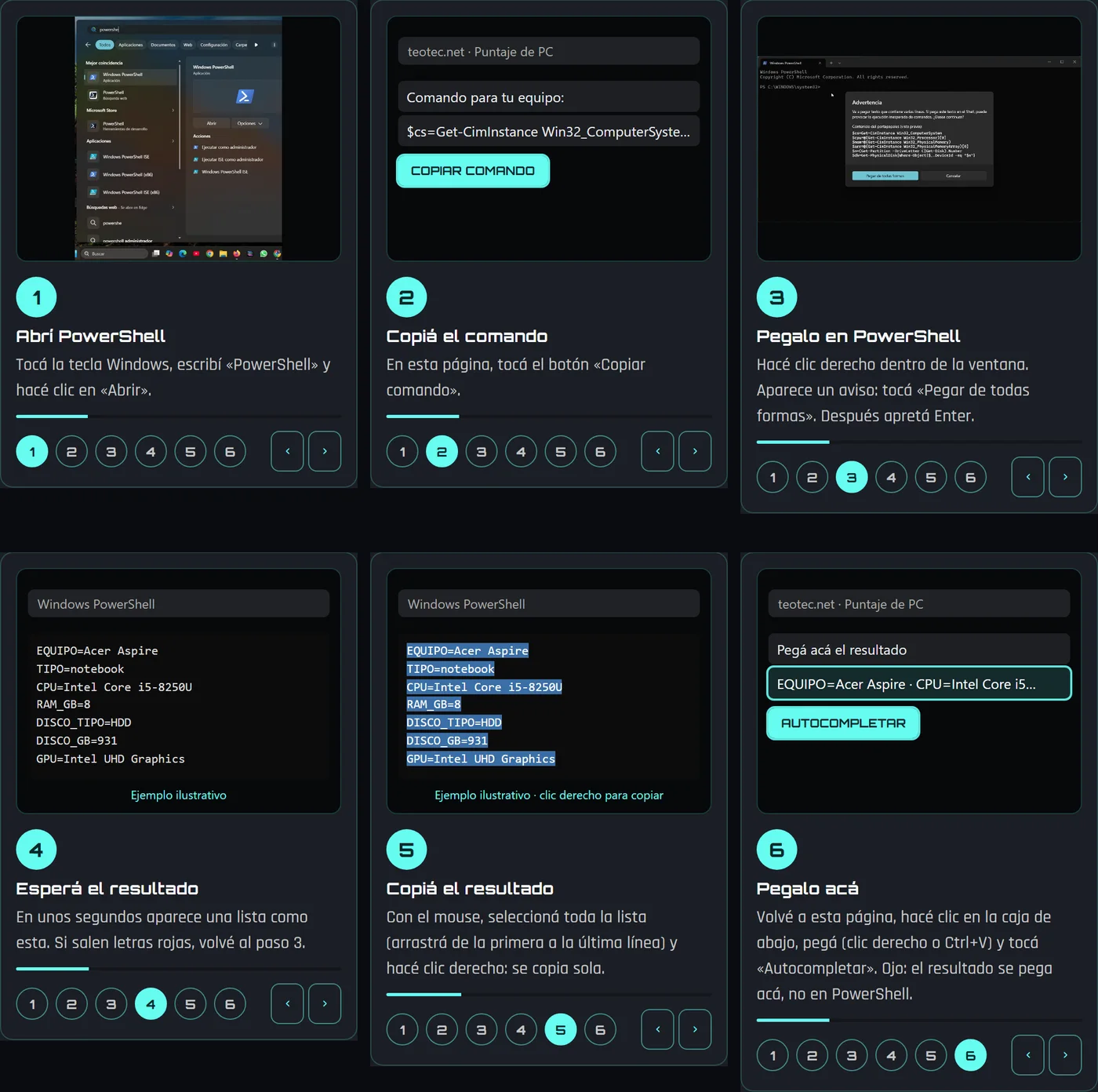Select page dot 4 in Abrí PowerShell card

click(151, 452)
